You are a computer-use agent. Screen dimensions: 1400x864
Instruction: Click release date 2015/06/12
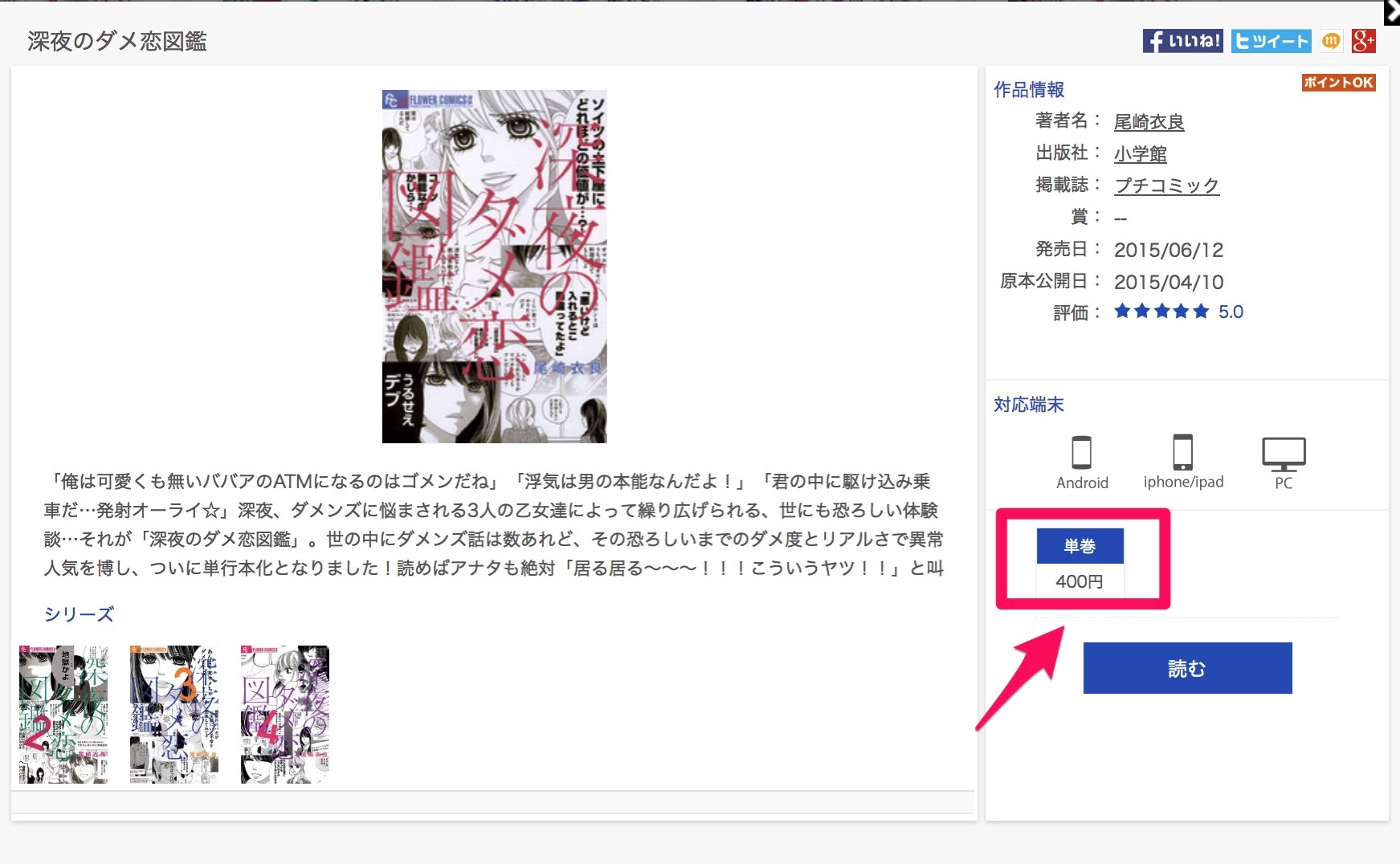pos(1169,251)
